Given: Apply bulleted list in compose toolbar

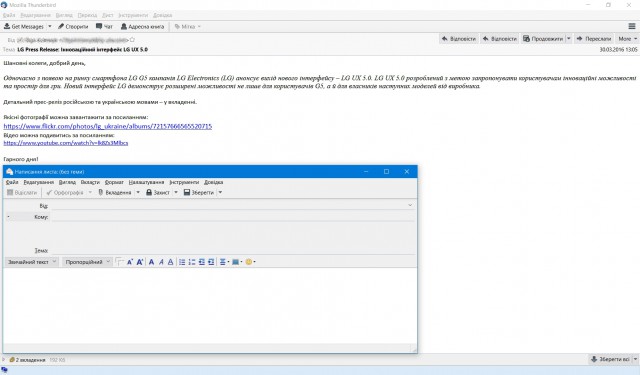Looking at the screenshot, I should click(182, 262).
